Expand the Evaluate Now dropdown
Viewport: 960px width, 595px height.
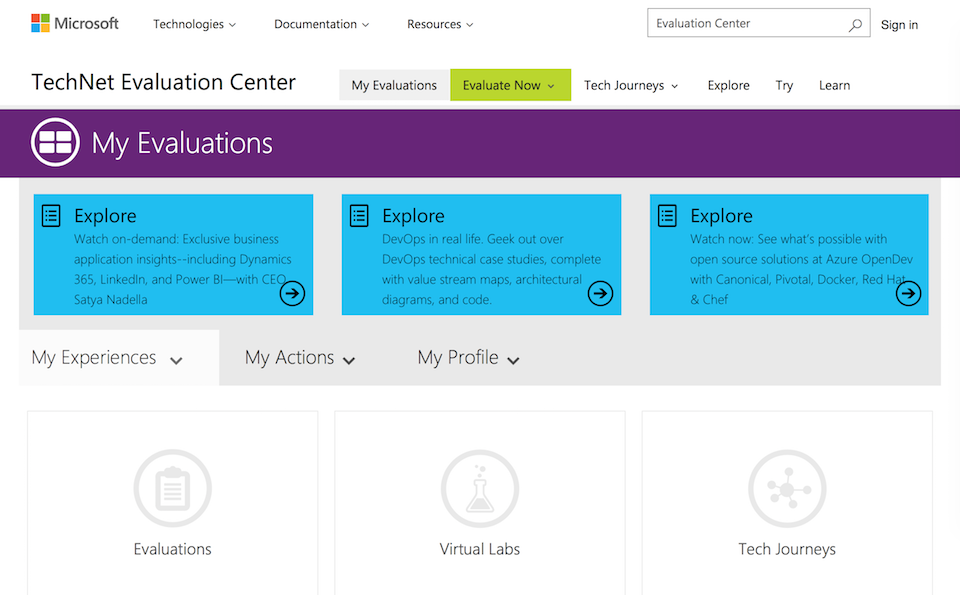[510, 85]
